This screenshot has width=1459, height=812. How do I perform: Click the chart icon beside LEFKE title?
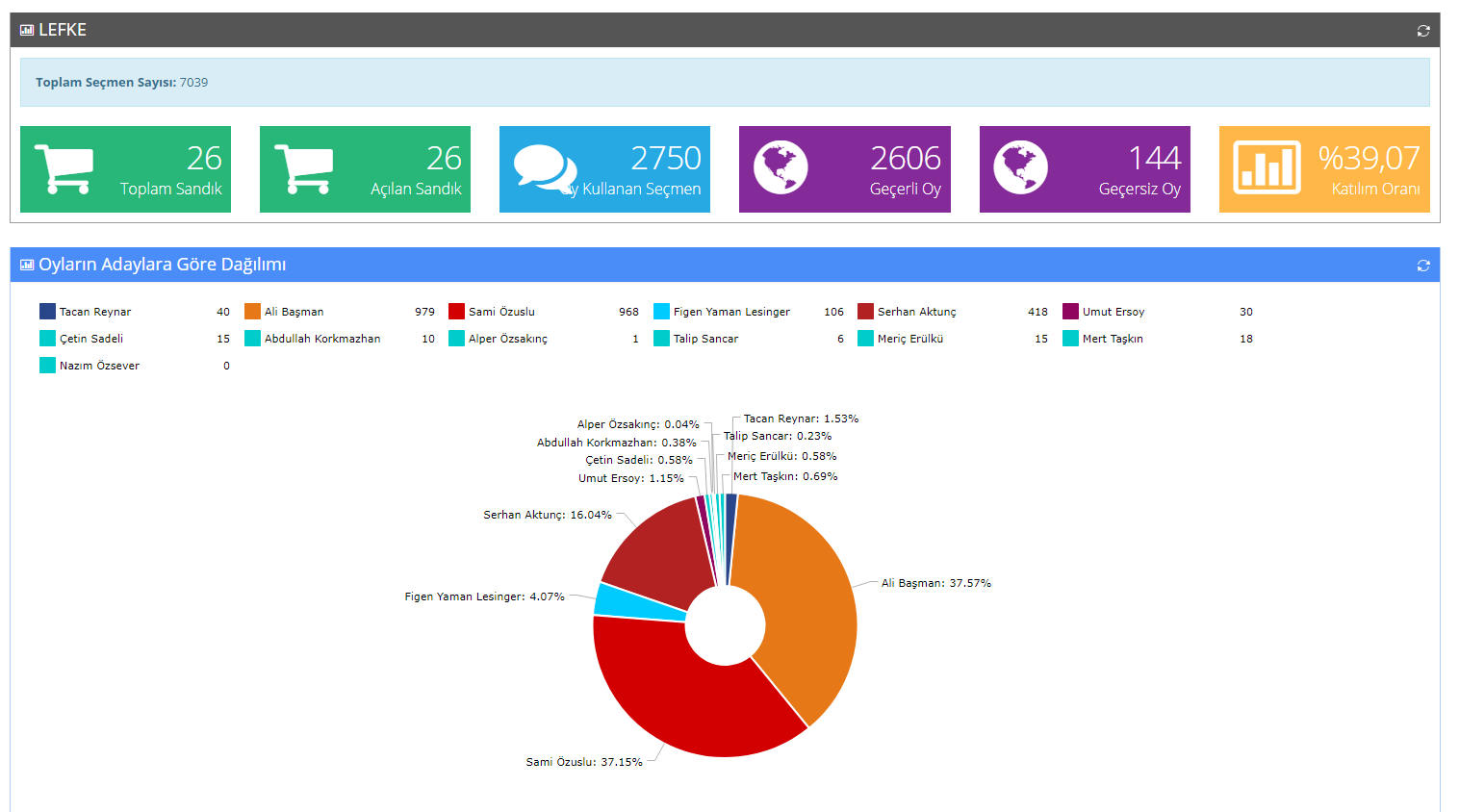[x=27, y=31]
